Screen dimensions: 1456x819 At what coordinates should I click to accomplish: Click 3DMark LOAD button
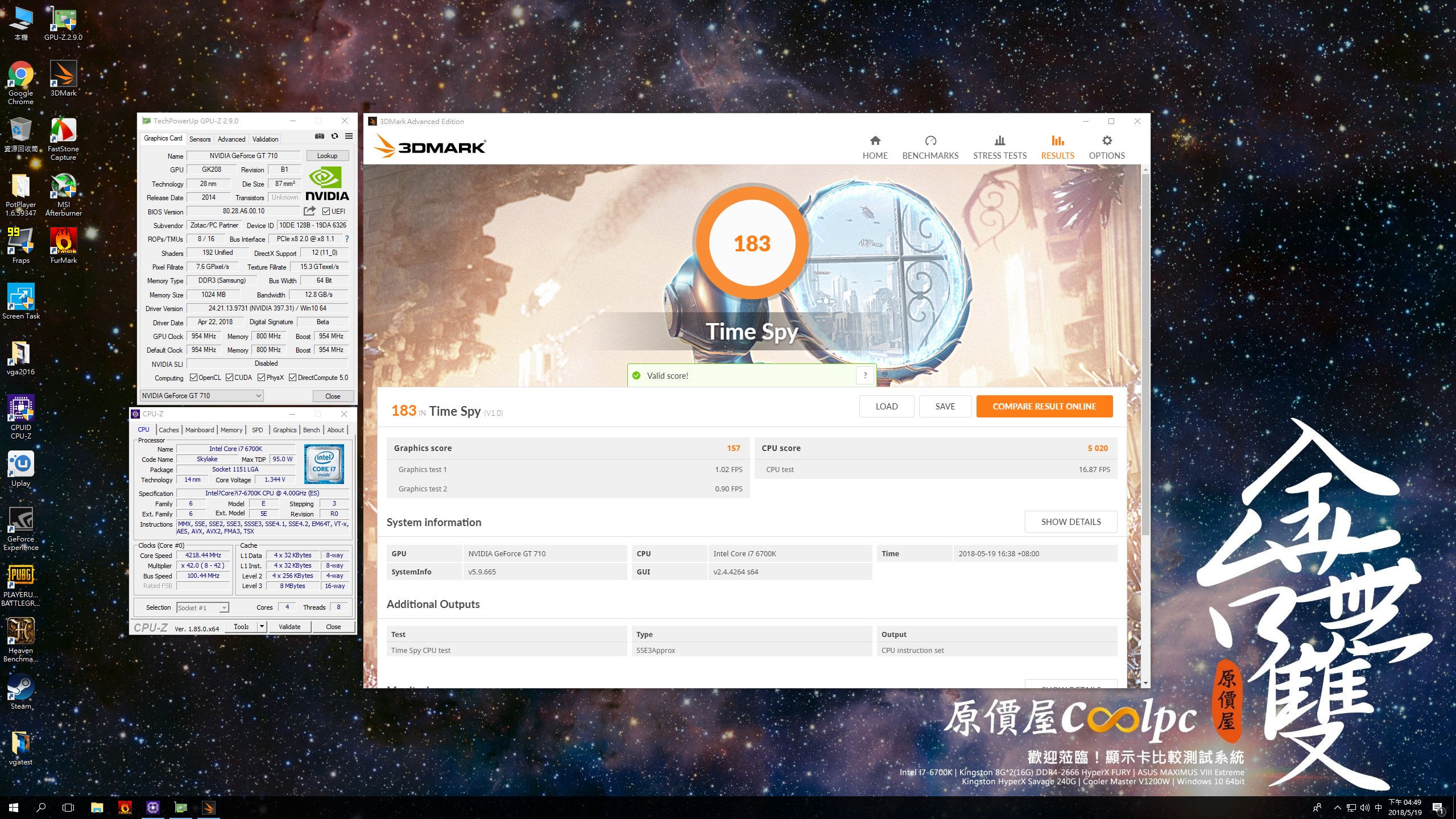[886, 406]
